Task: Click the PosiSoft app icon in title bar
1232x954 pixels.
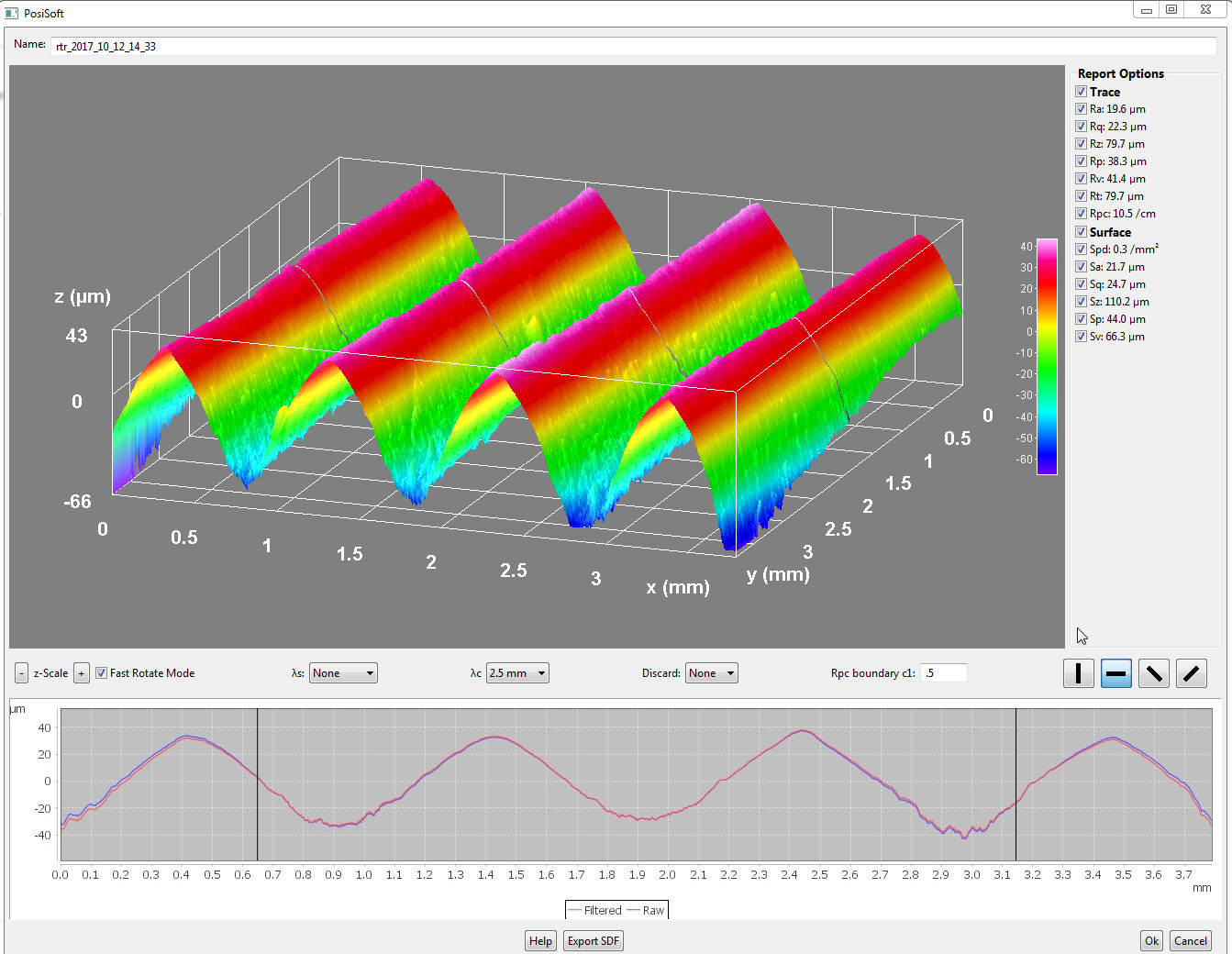Action: [x=12, y=14]
